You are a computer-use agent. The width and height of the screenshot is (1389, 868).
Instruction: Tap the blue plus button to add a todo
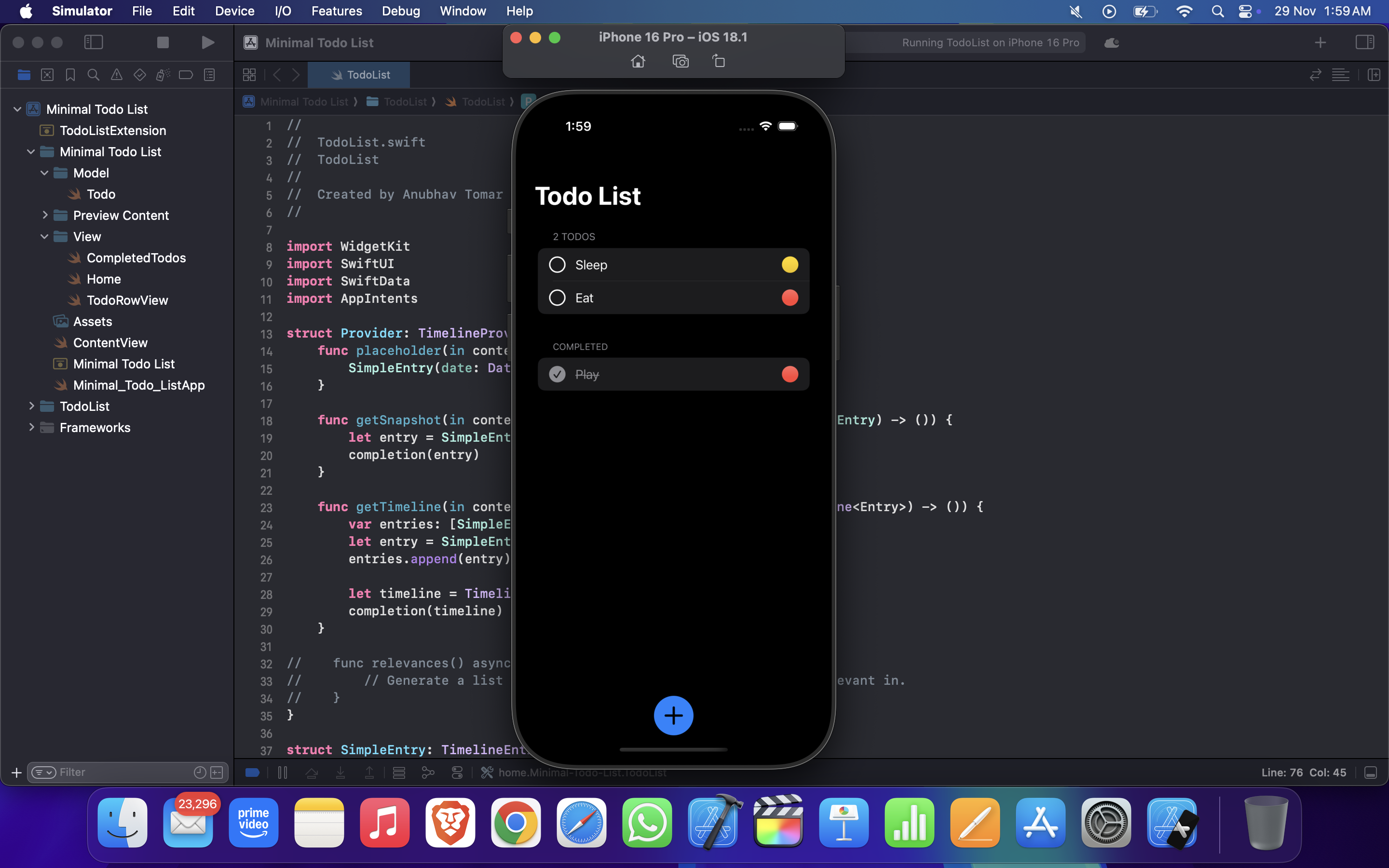point(673,715)
